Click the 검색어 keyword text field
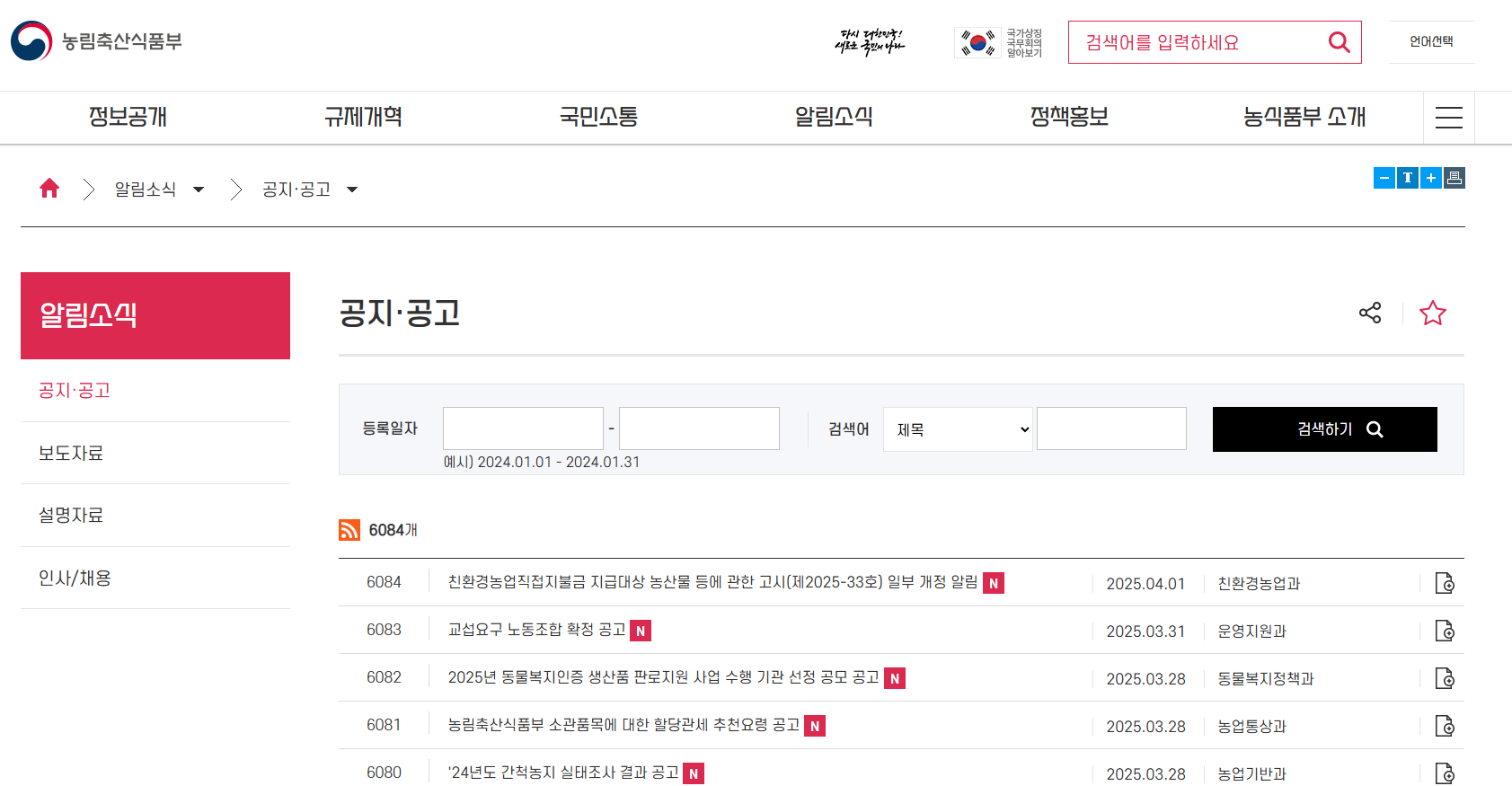The image size is (1512, 786). [x=1111, y=428]
